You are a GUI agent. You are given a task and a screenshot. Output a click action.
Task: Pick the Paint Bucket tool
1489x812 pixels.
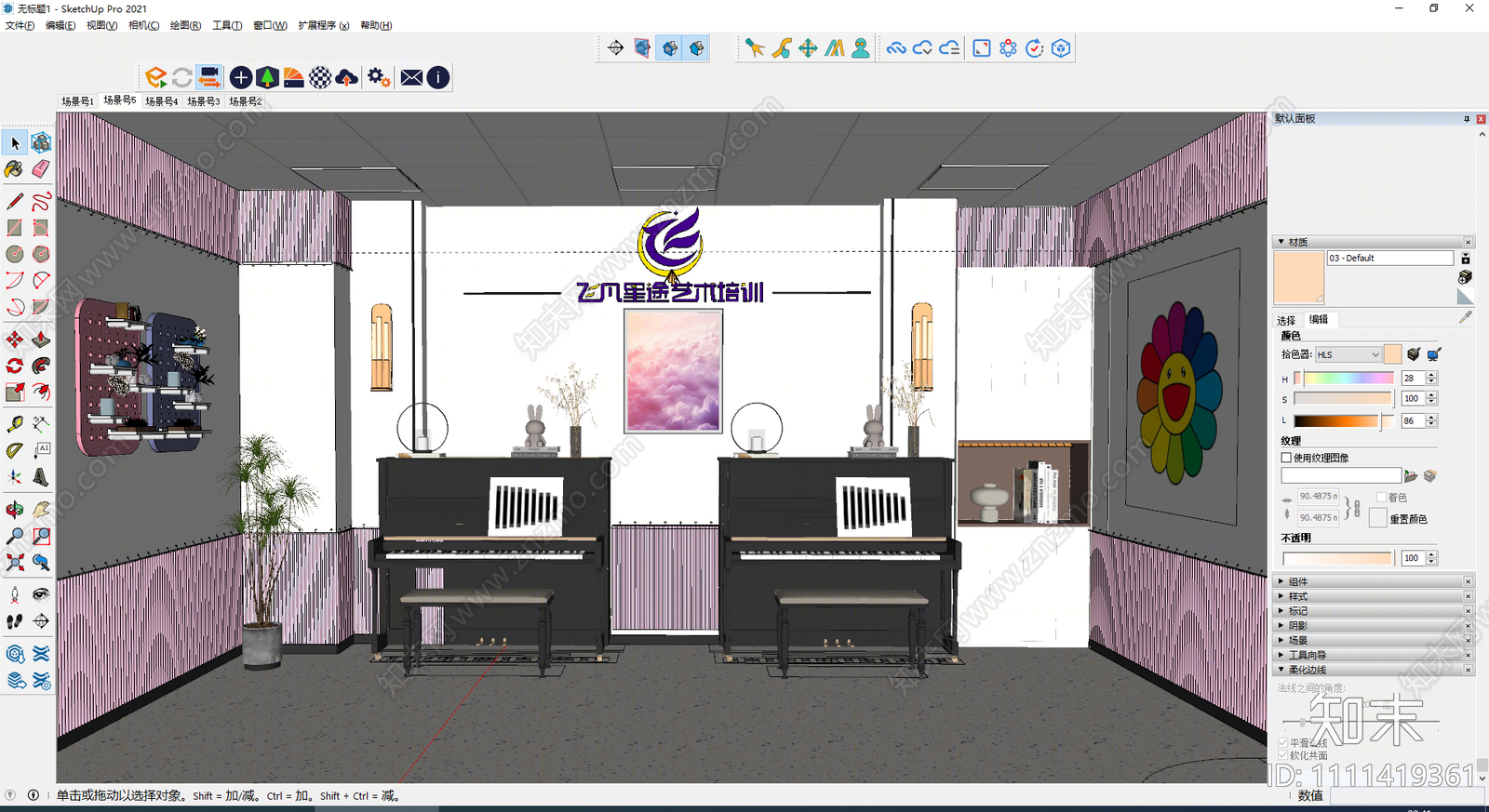pyautogui.click(x=15, y=169)
